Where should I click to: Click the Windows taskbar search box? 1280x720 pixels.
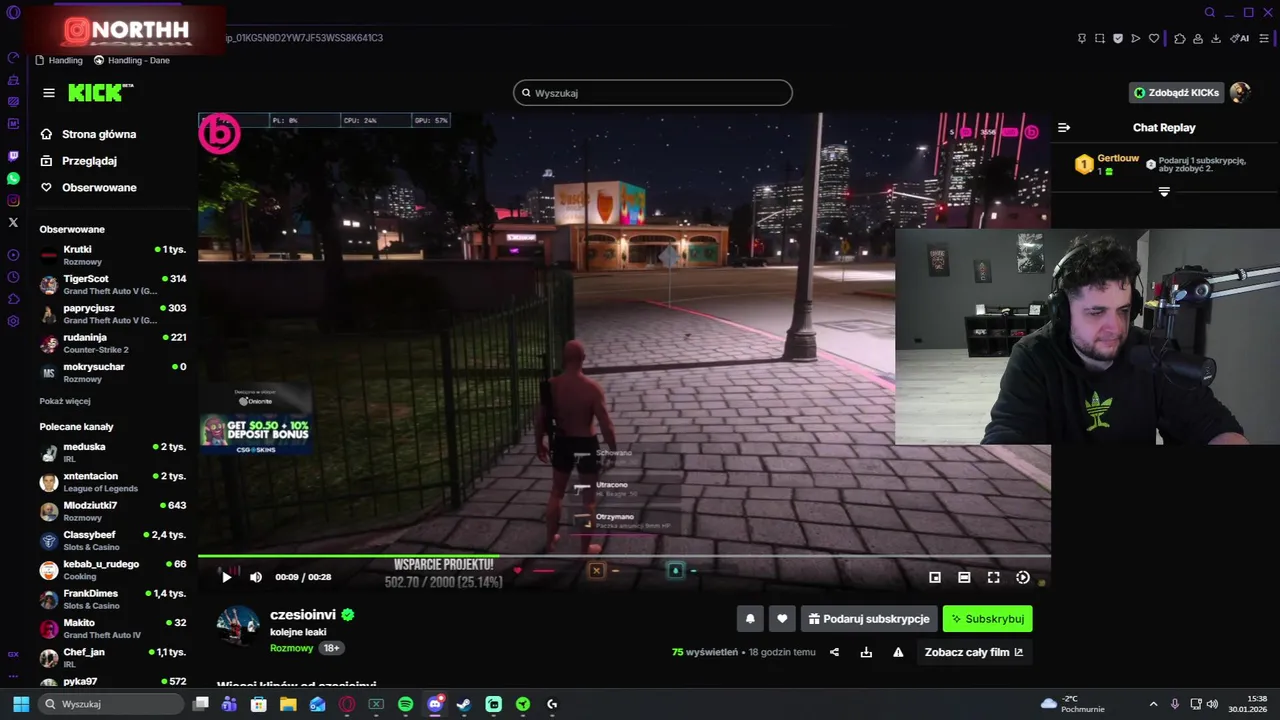coord(112,704)
